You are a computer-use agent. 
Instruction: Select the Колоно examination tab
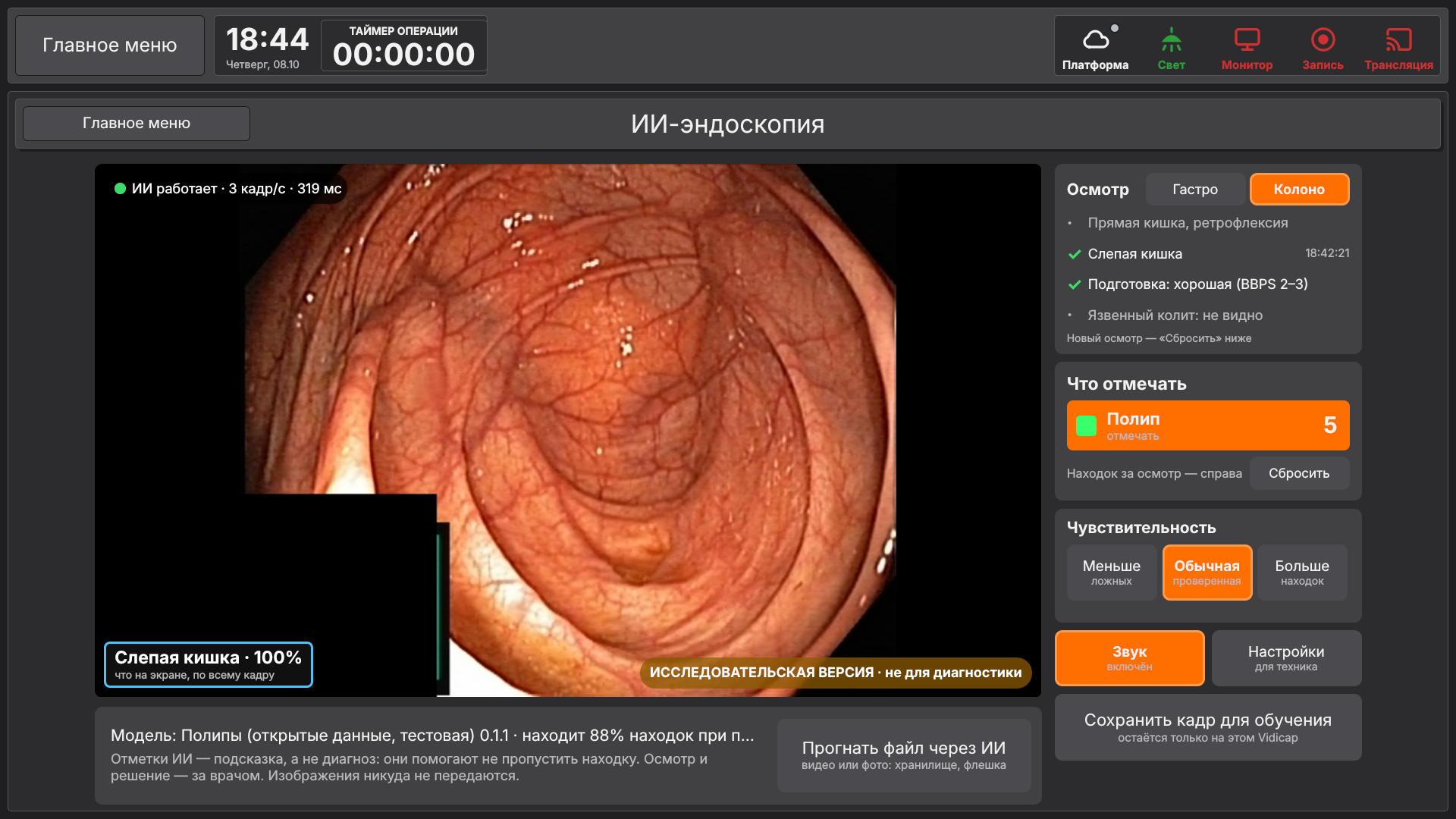[x=1299, y=190]
